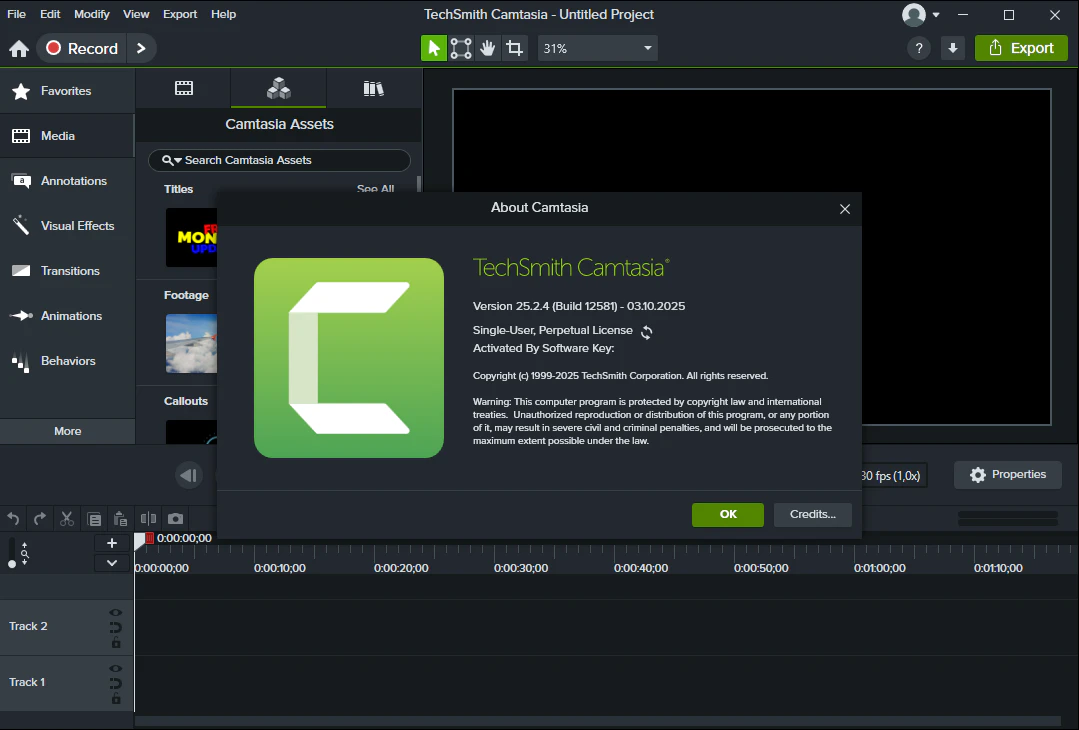Select the Crop tool

(x=515, y=48)
